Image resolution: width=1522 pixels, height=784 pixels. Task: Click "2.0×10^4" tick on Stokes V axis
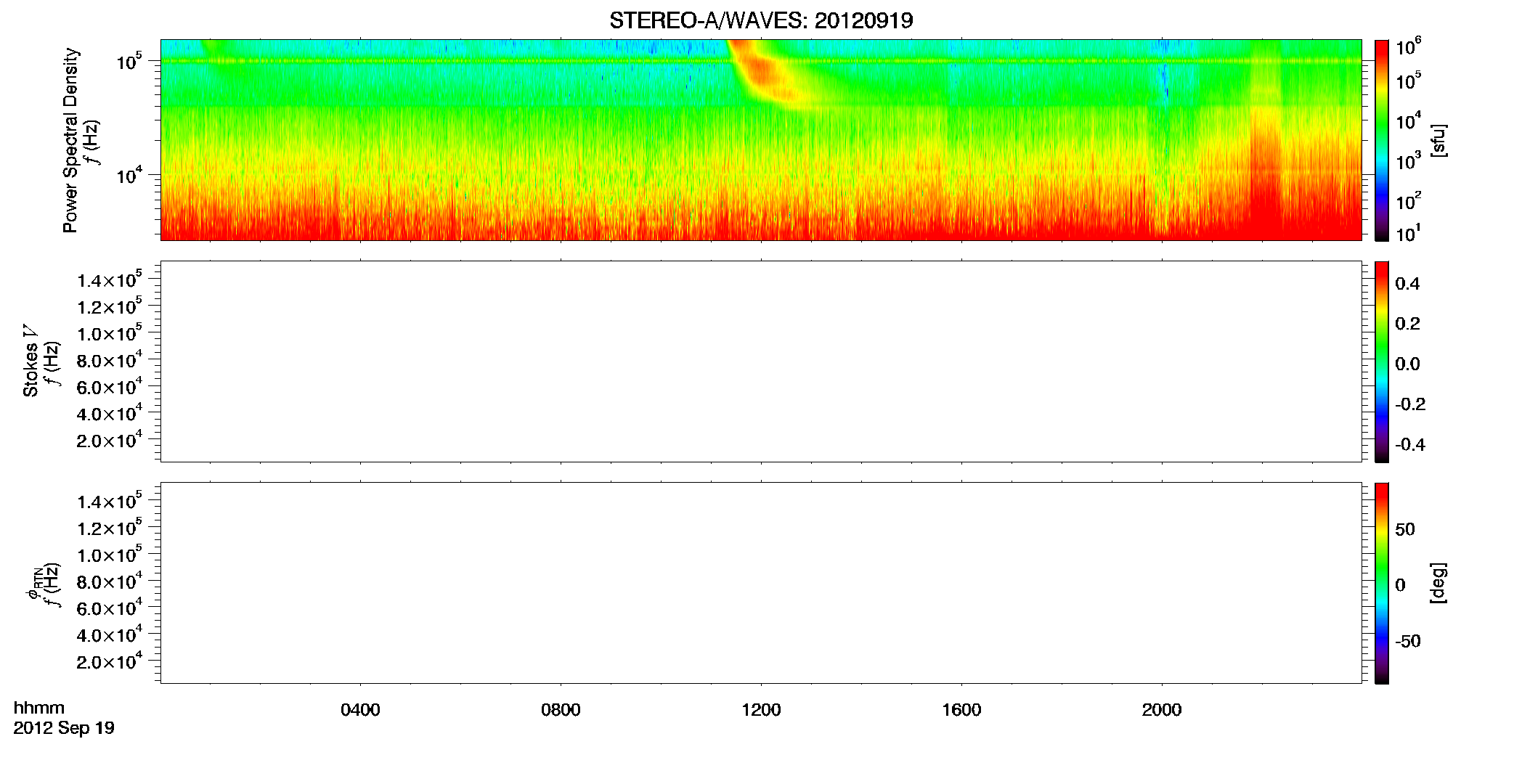pos(110,440)
